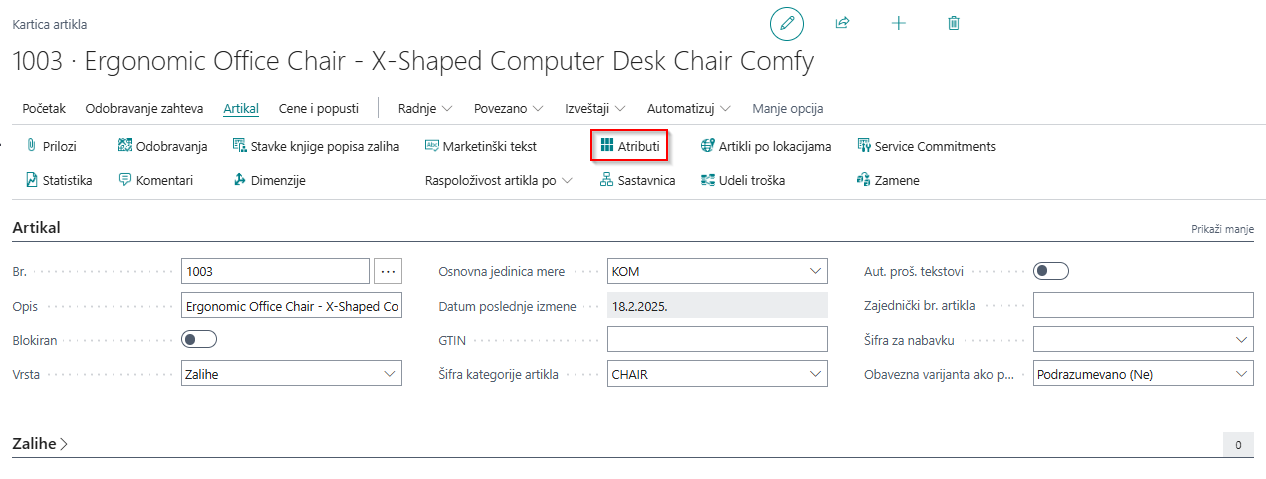1266x479 pixels.
Task: Toggle the Aut. proš. tekstovi switch
Action: pos(1051,271)
